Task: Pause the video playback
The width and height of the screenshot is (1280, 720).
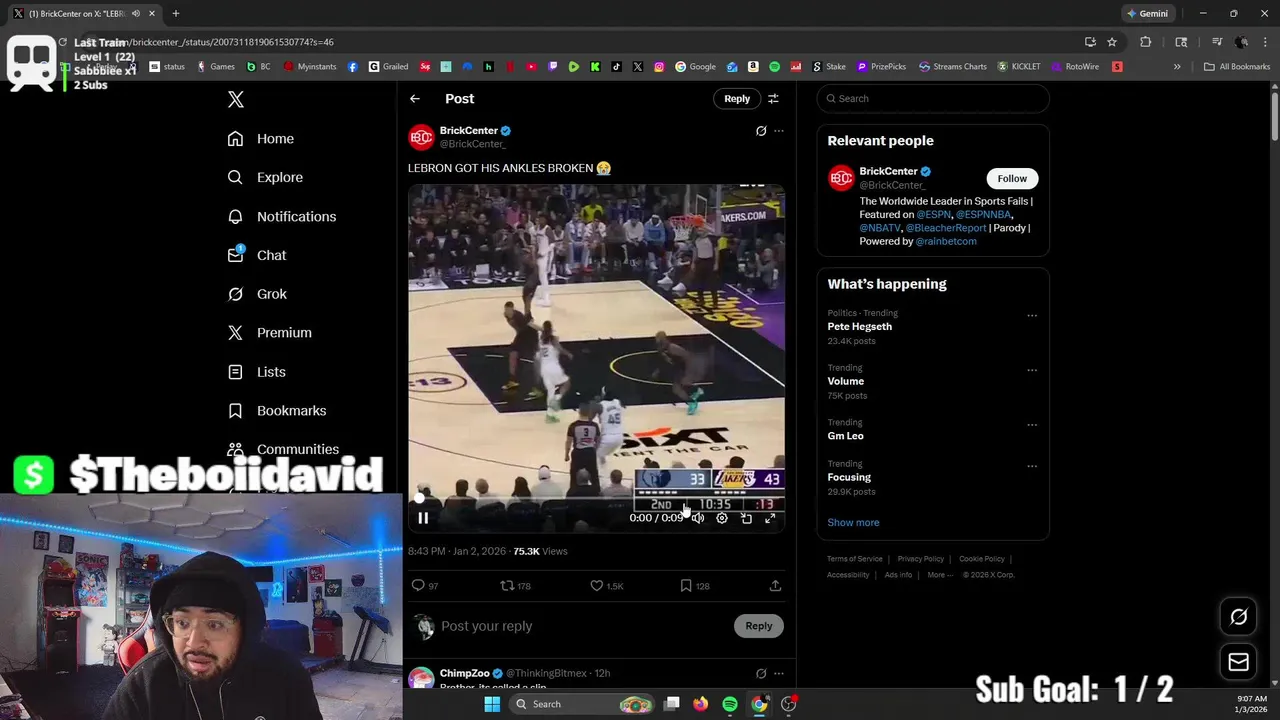Action: pos(423,518)
